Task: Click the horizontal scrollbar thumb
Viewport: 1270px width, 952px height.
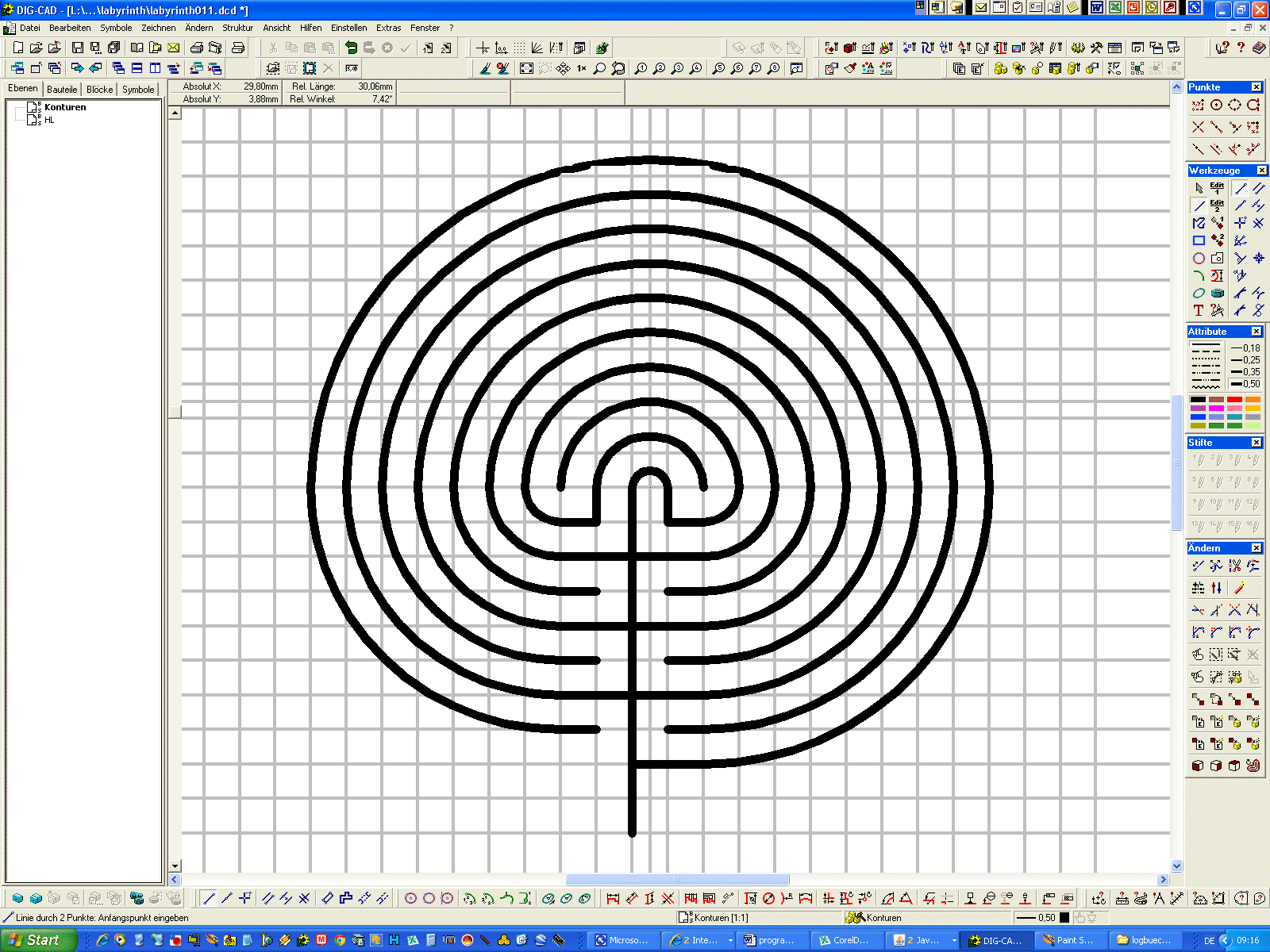Action: pyautogui.click(x=677, y=880)
